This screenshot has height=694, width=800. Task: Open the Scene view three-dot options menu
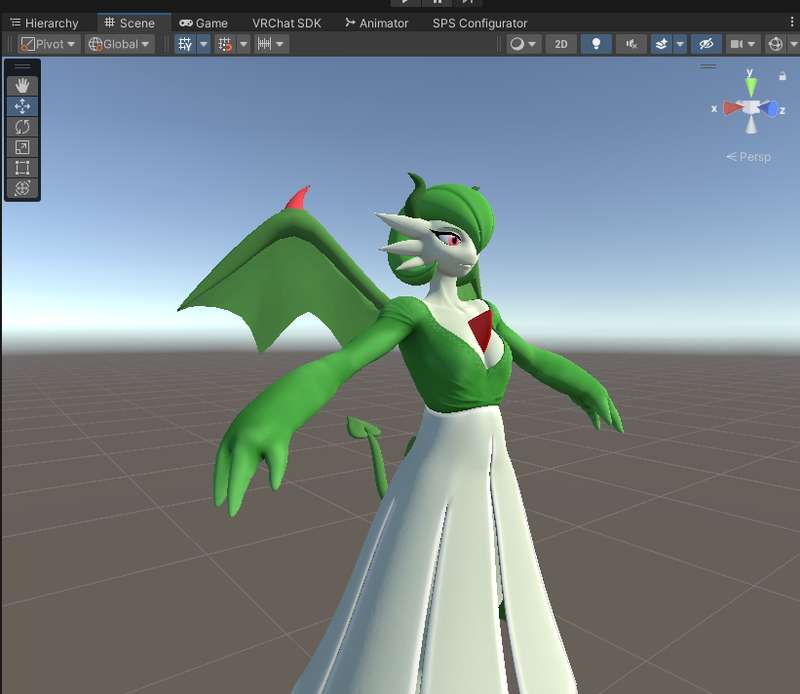click(x=792, y=22)
